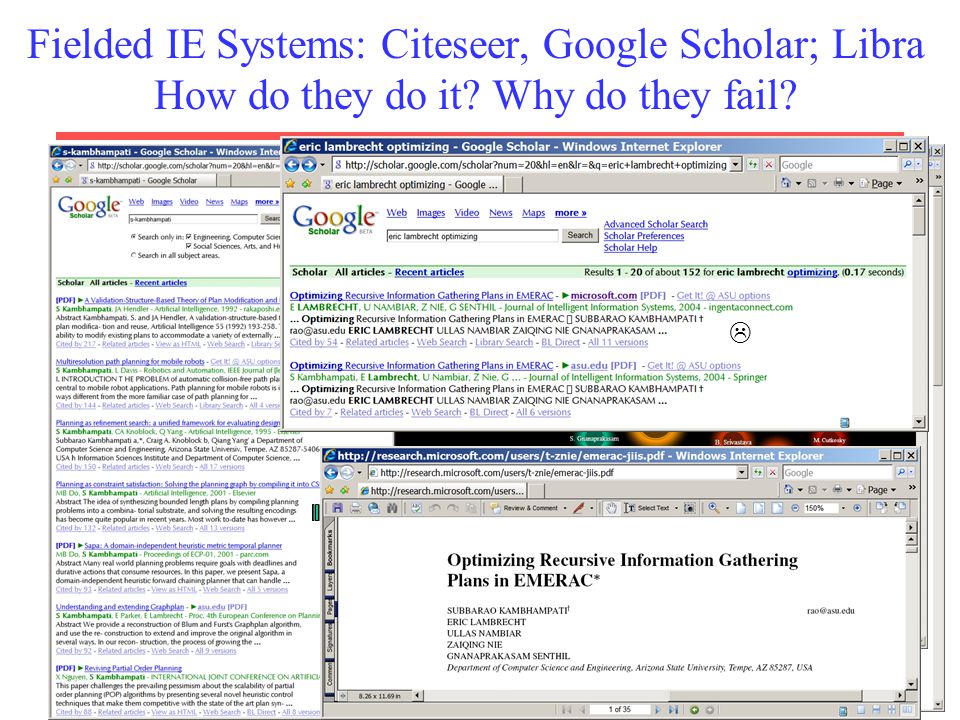Open 'Cited by 7' link
The width and height of the screenshot is (960, 720).
(310, 412)
